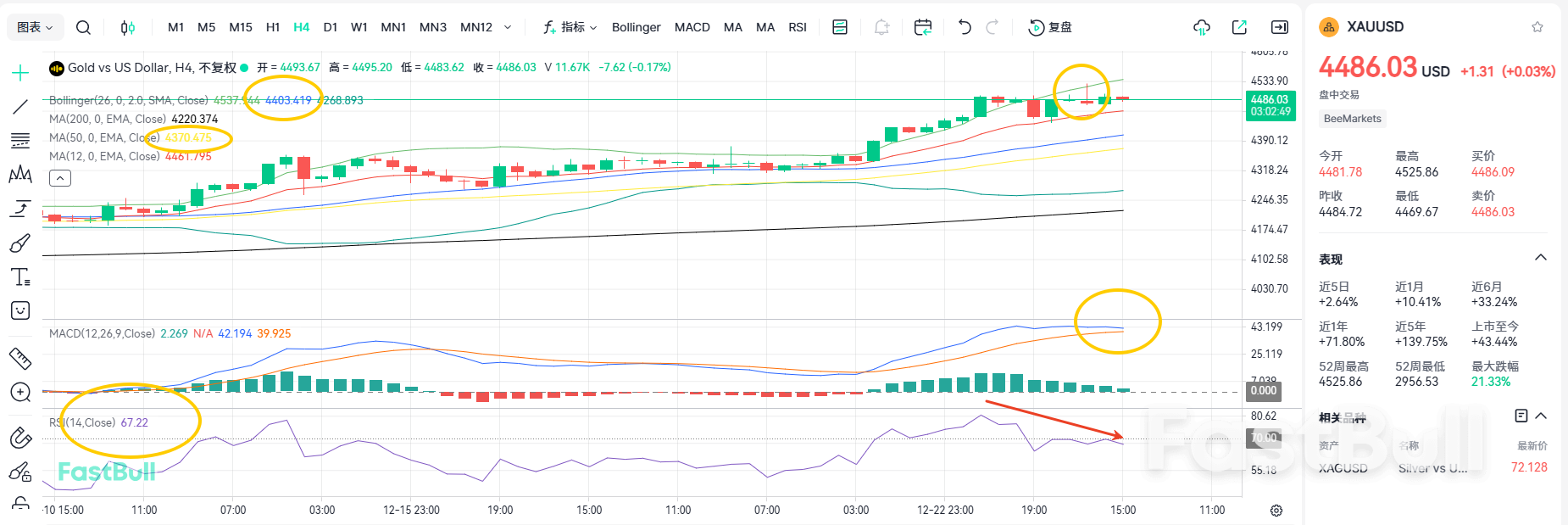This screenshot has height=525, width=1568.
Task: Open the brush drawing tool
Action: 20,243
